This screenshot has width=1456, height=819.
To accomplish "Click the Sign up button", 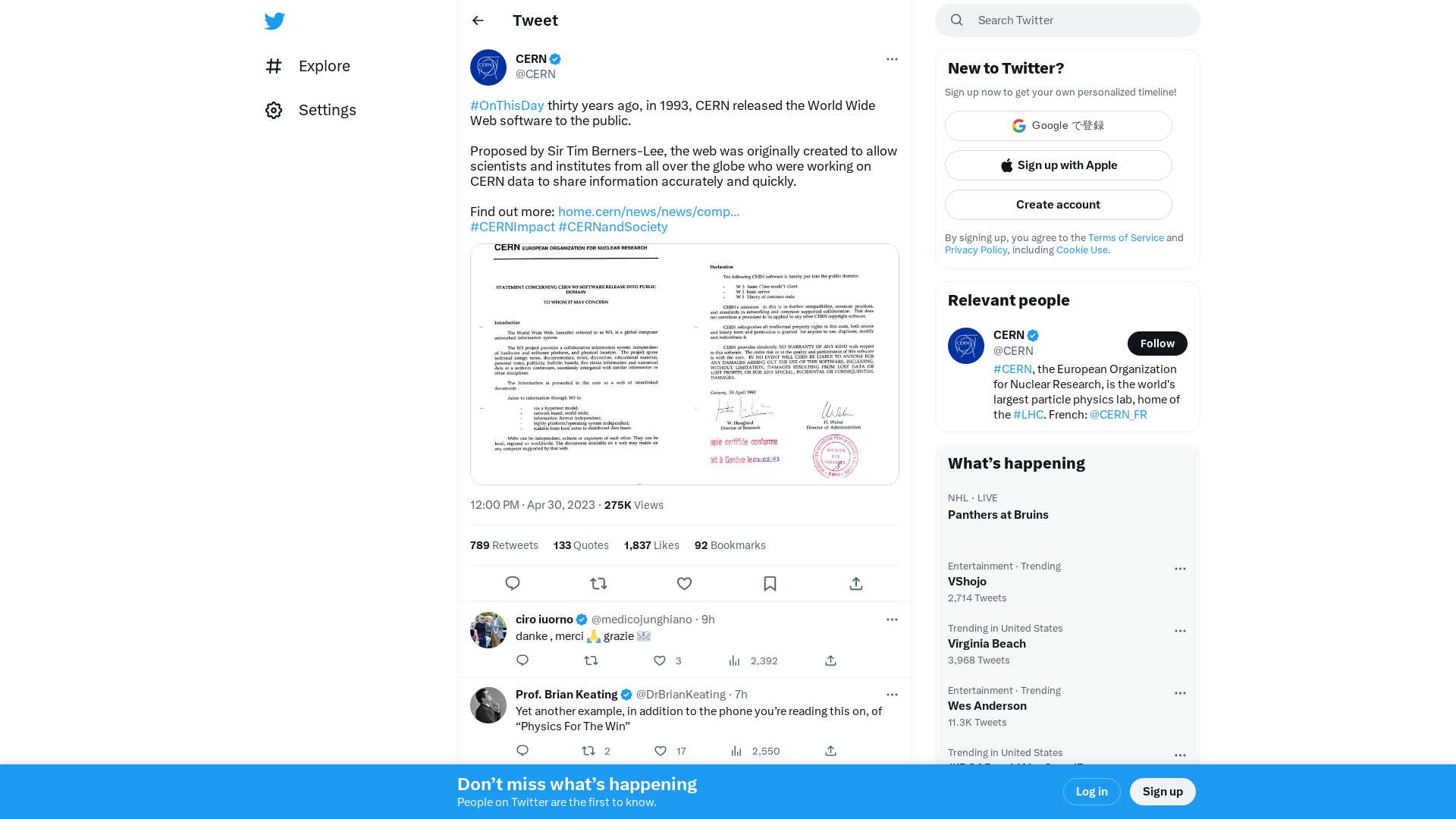I will pyautogui.click(x=1162, y=790).
